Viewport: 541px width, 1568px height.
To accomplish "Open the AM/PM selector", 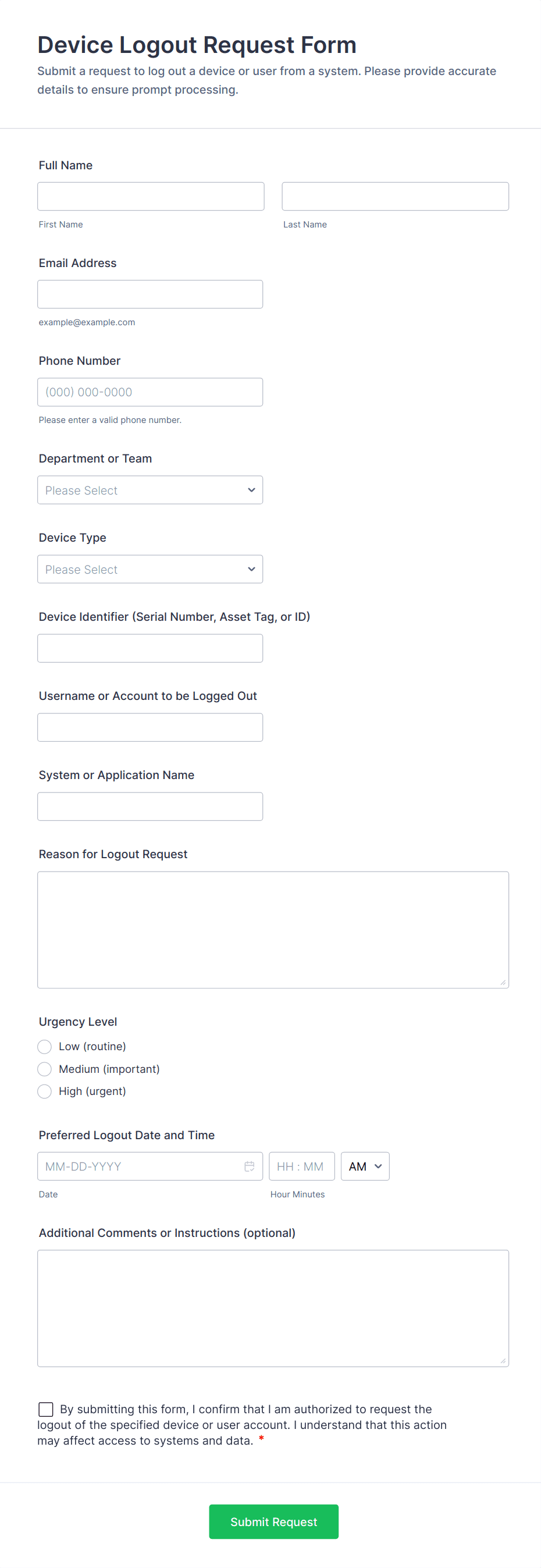I will click(365, 1165).
